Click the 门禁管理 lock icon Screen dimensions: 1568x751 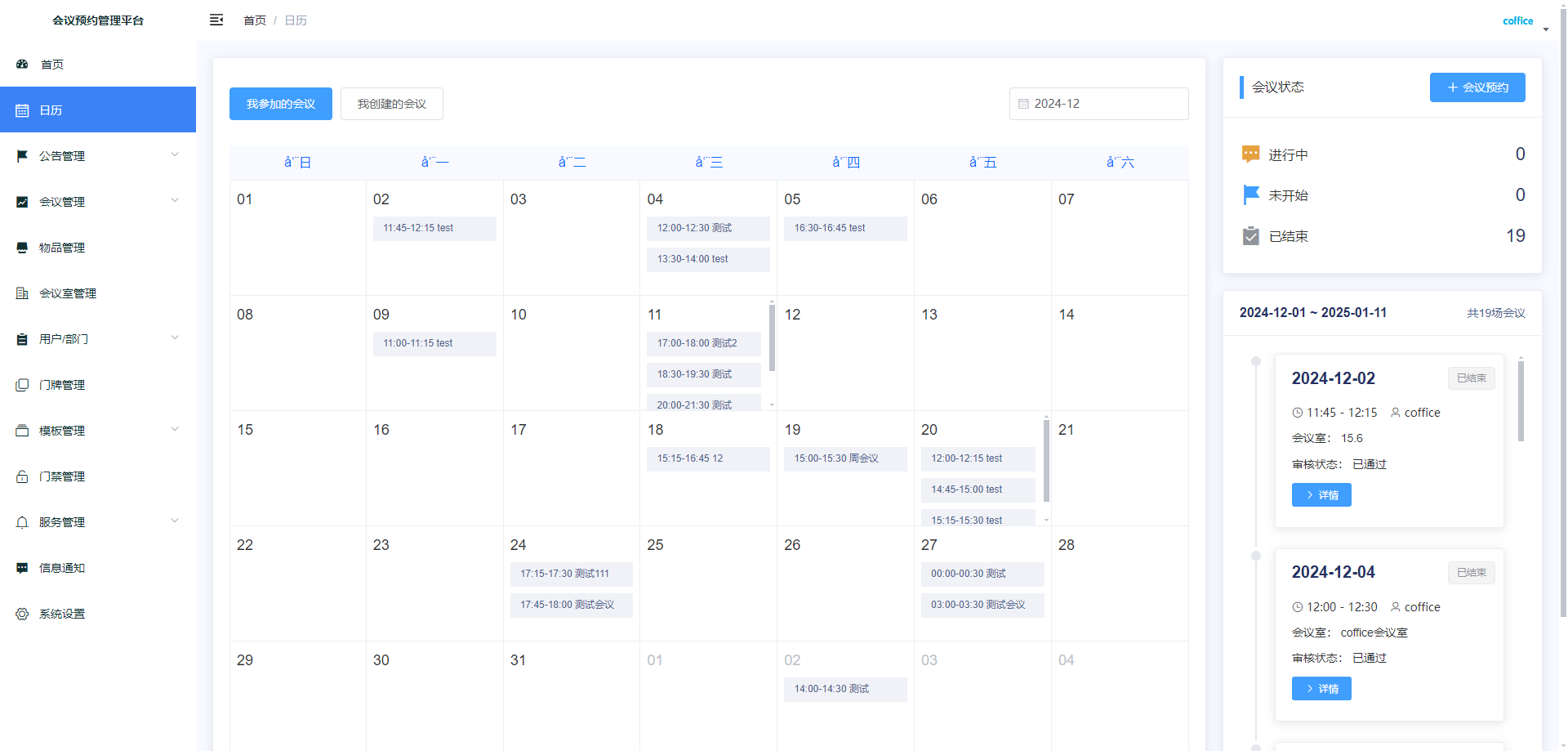tap(22, 476)
